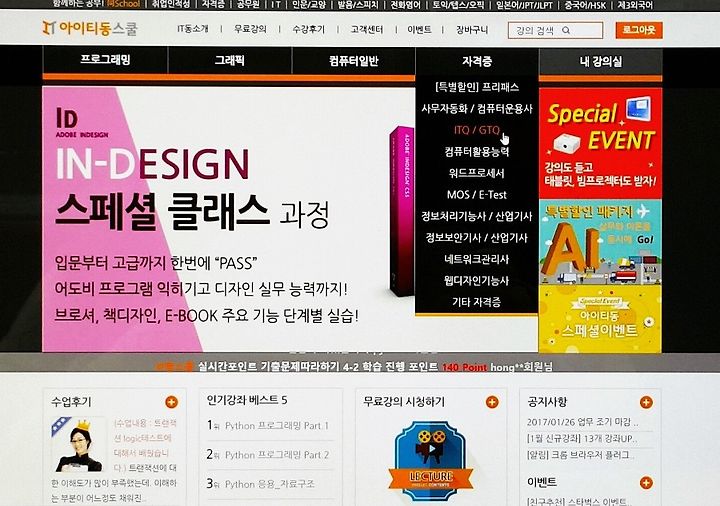The image size is (720, 506).
Task: Open notice [1월 신규강좌] 13개 강좌UP
Action: point(582,439)
